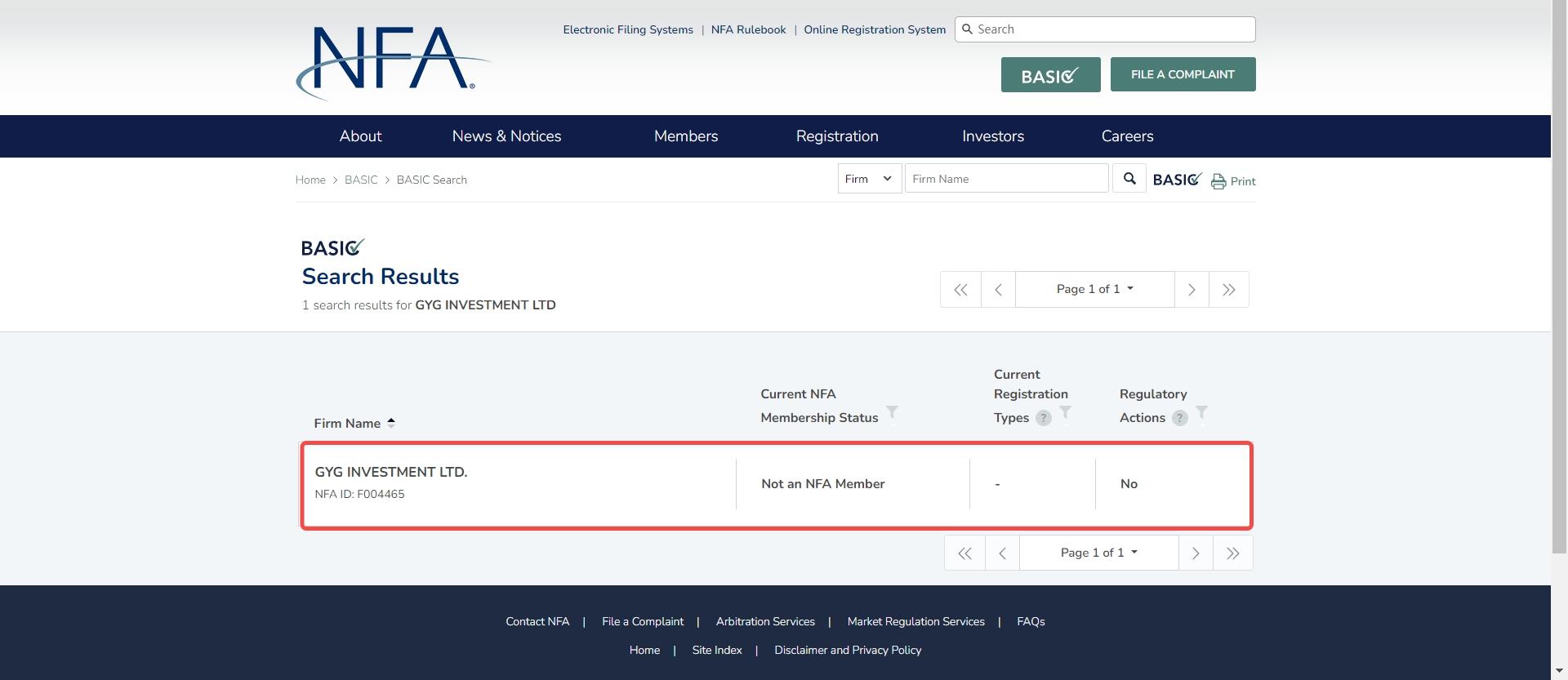The height and width of the screenshot is (680, 1568).
Task: Click Home in the footer
Action: 644,651
